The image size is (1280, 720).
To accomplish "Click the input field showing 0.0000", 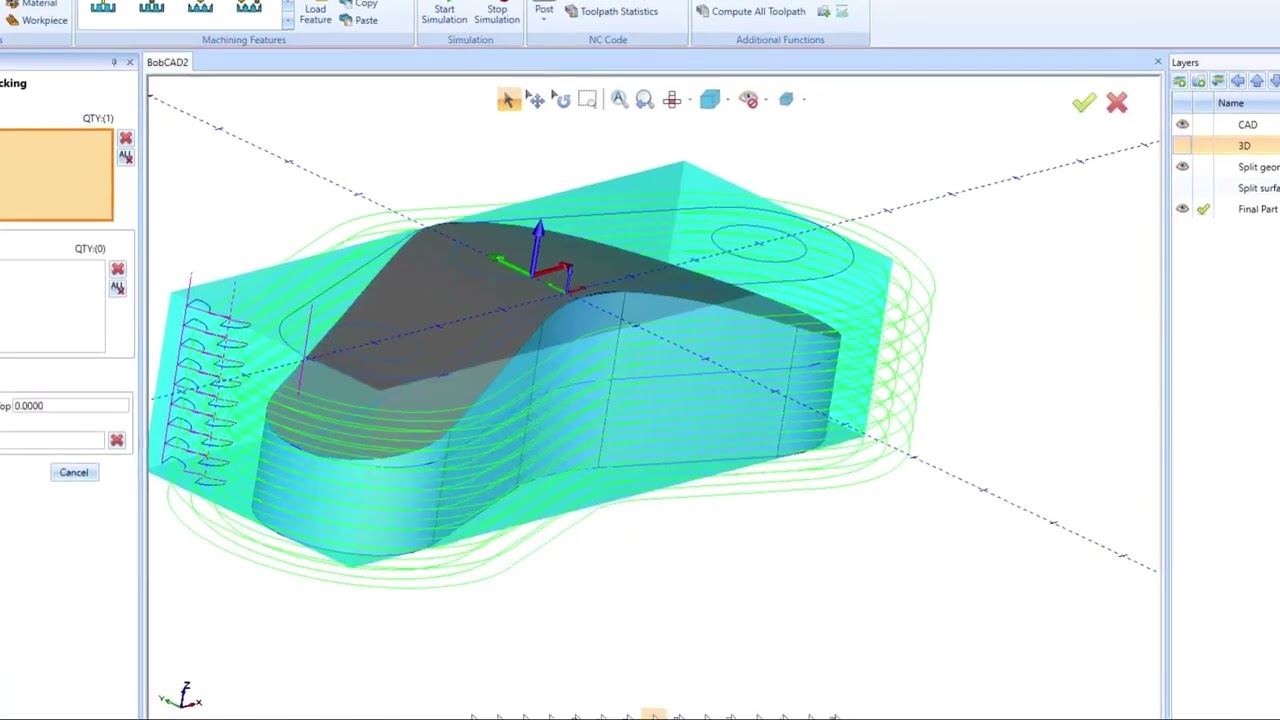I will coord(70,406).
